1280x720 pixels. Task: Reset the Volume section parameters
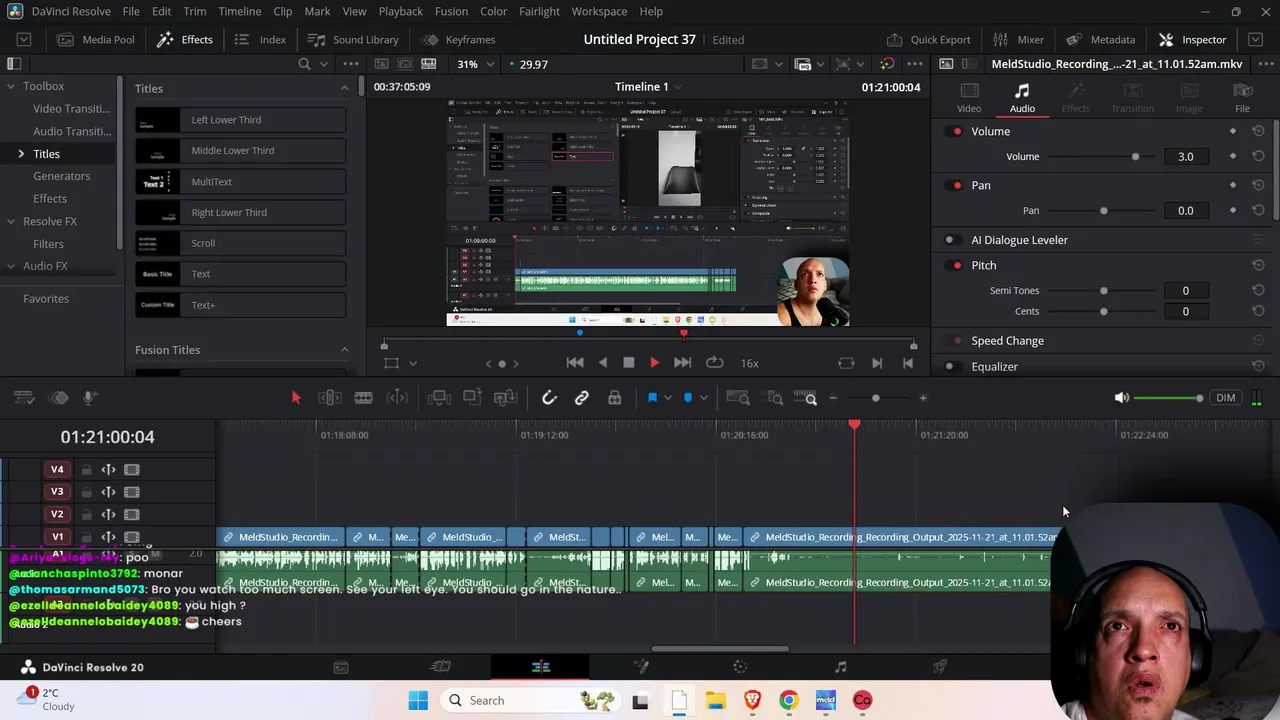(1258, 131)
